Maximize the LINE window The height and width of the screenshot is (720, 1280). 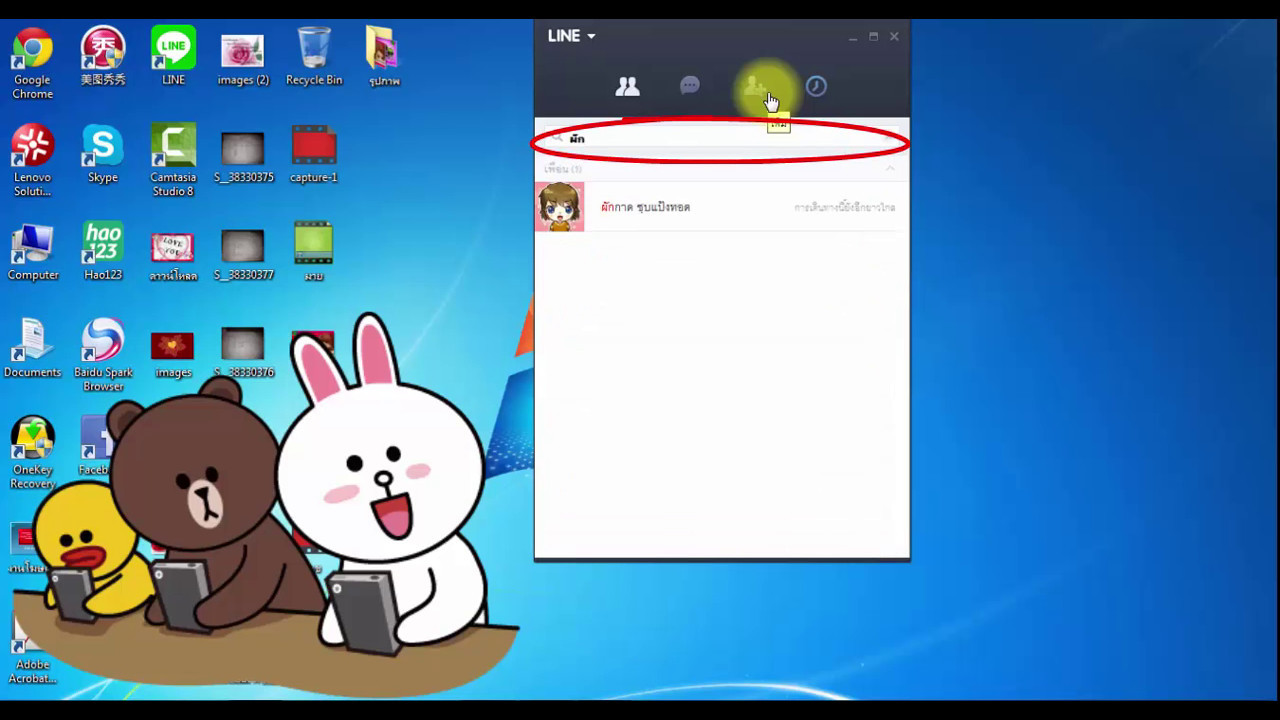(x=873, y=36)
